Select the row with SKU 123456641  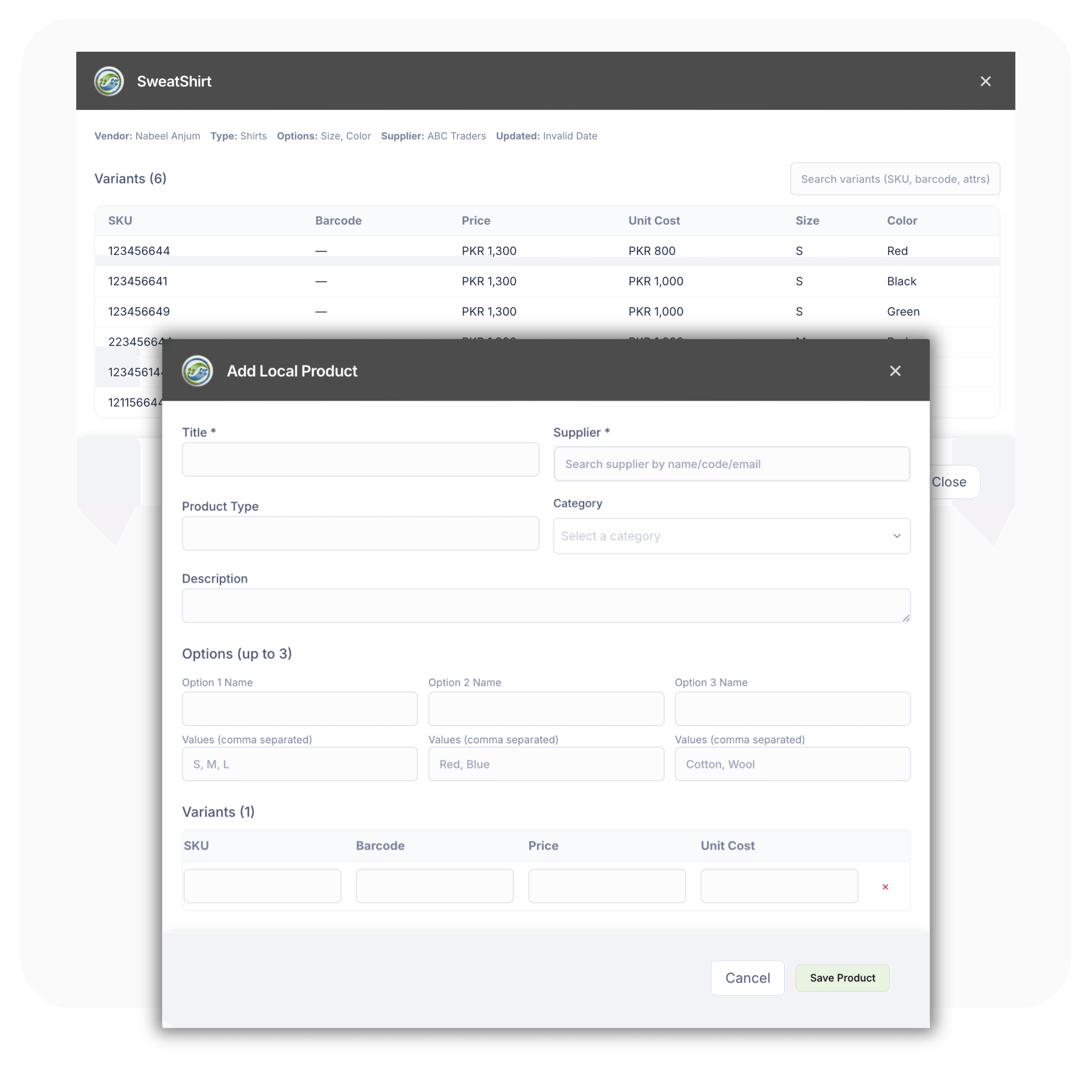[x=138, y=282]
